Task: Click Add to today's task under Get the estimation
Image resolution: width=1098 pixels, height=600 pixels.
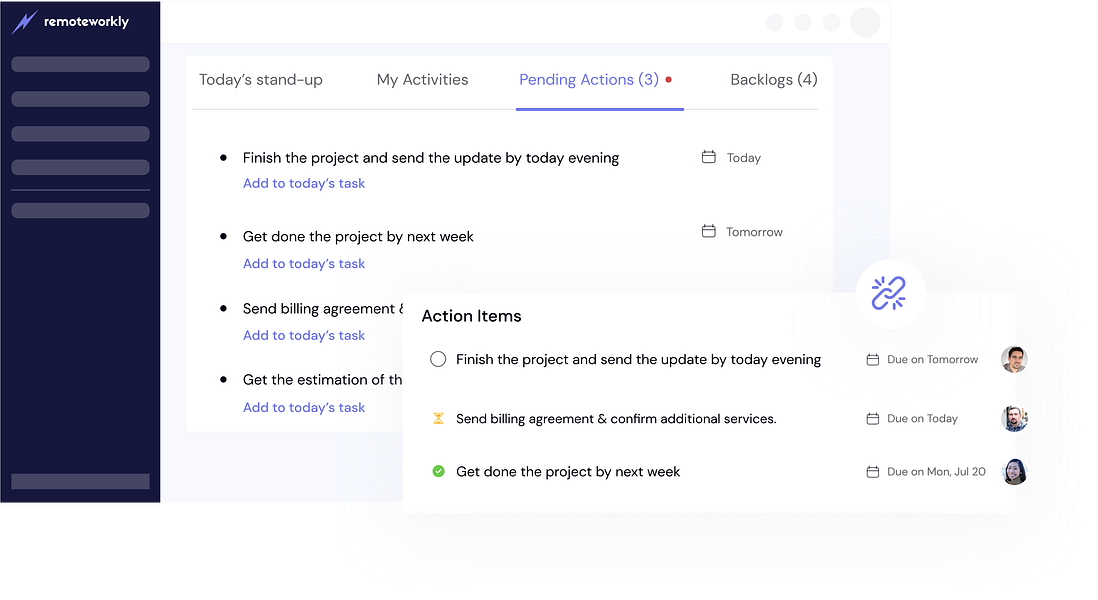Action: coord(304,407)
